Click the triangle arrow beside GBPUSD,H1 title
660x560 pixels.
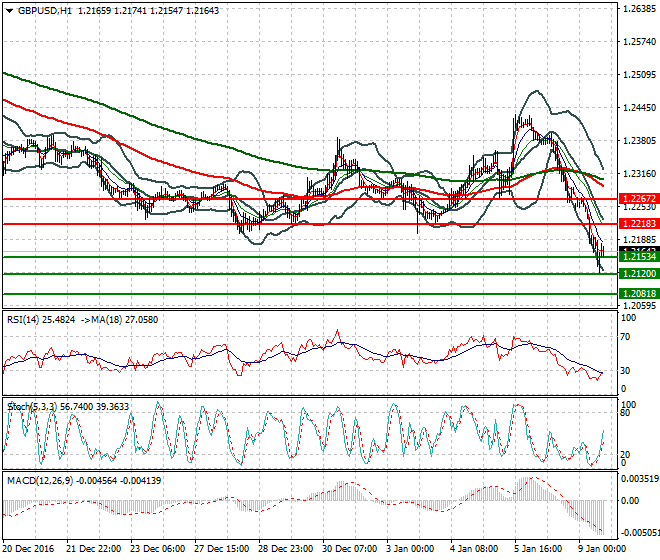tap(8, 9)
